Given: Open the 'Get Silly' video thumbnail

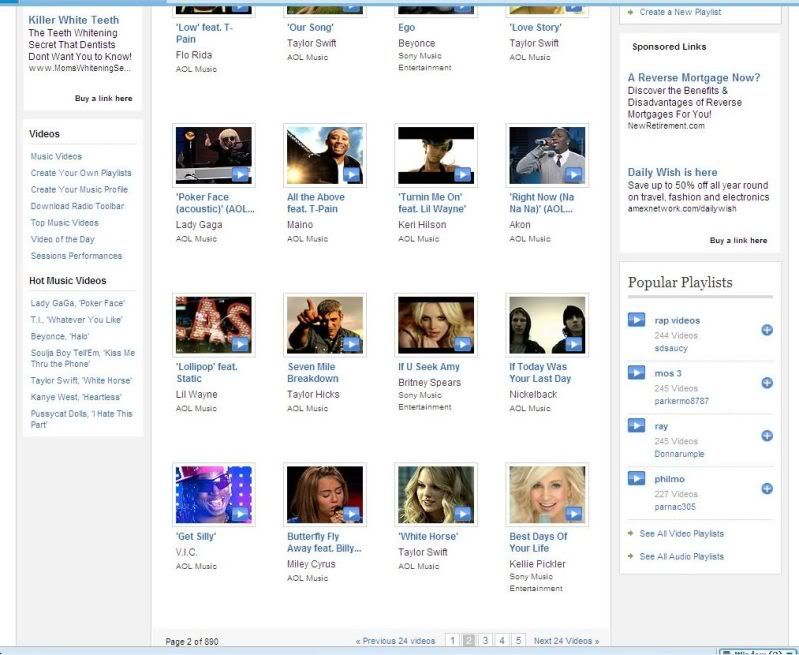Looking at the screenshot, I should pyautogui.click(x=213, y=494).
